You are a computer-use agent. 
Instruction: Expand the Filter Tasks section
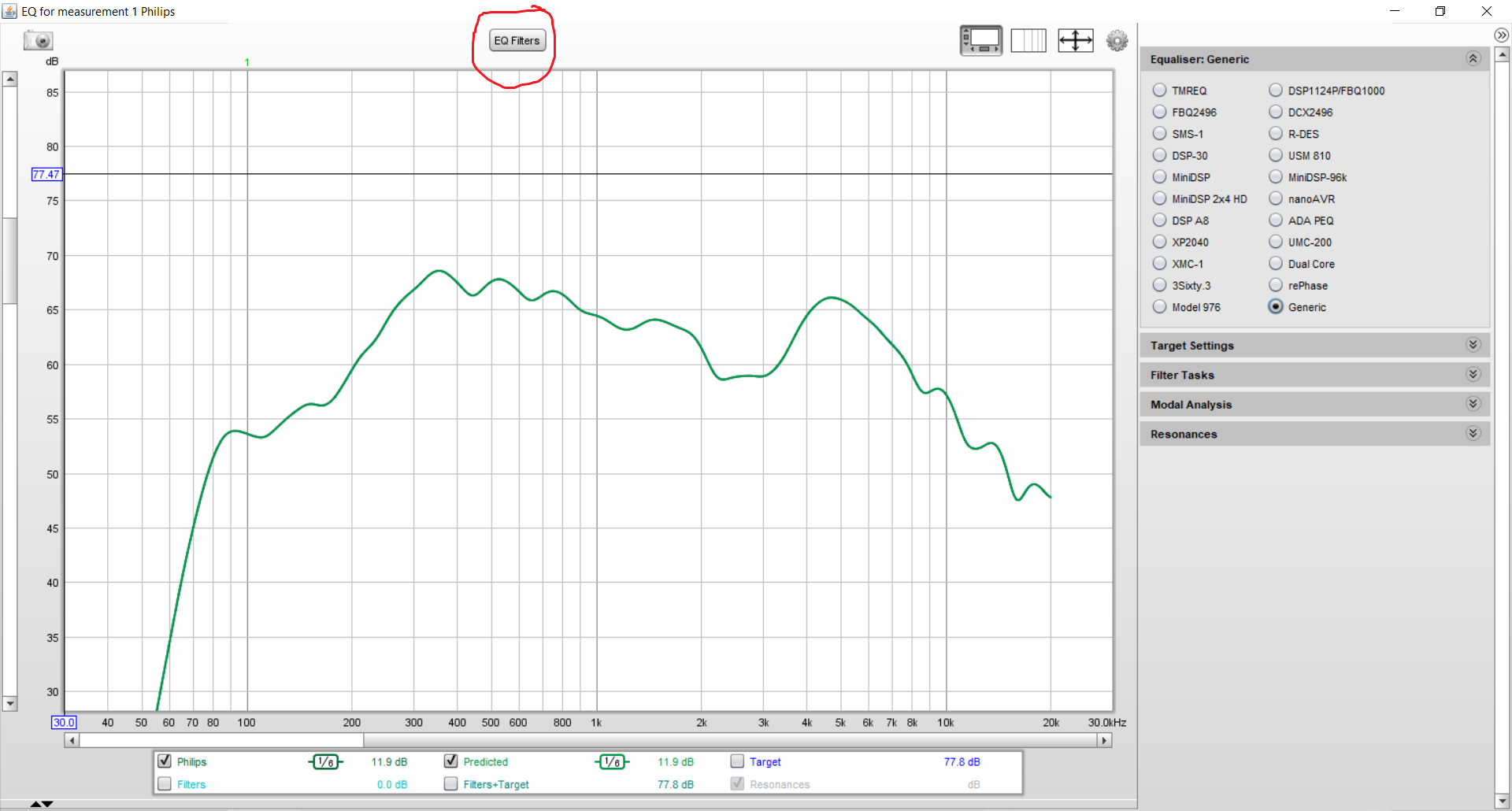point(1473,375)
